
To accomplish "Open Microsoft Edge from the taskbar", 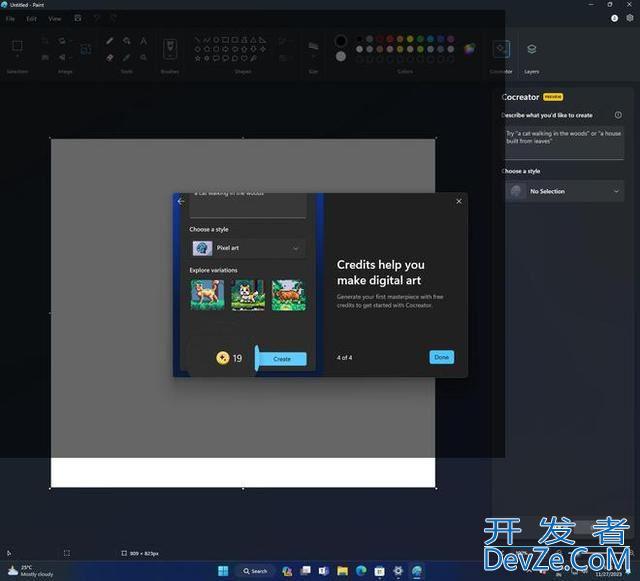I will pos(361,571).
